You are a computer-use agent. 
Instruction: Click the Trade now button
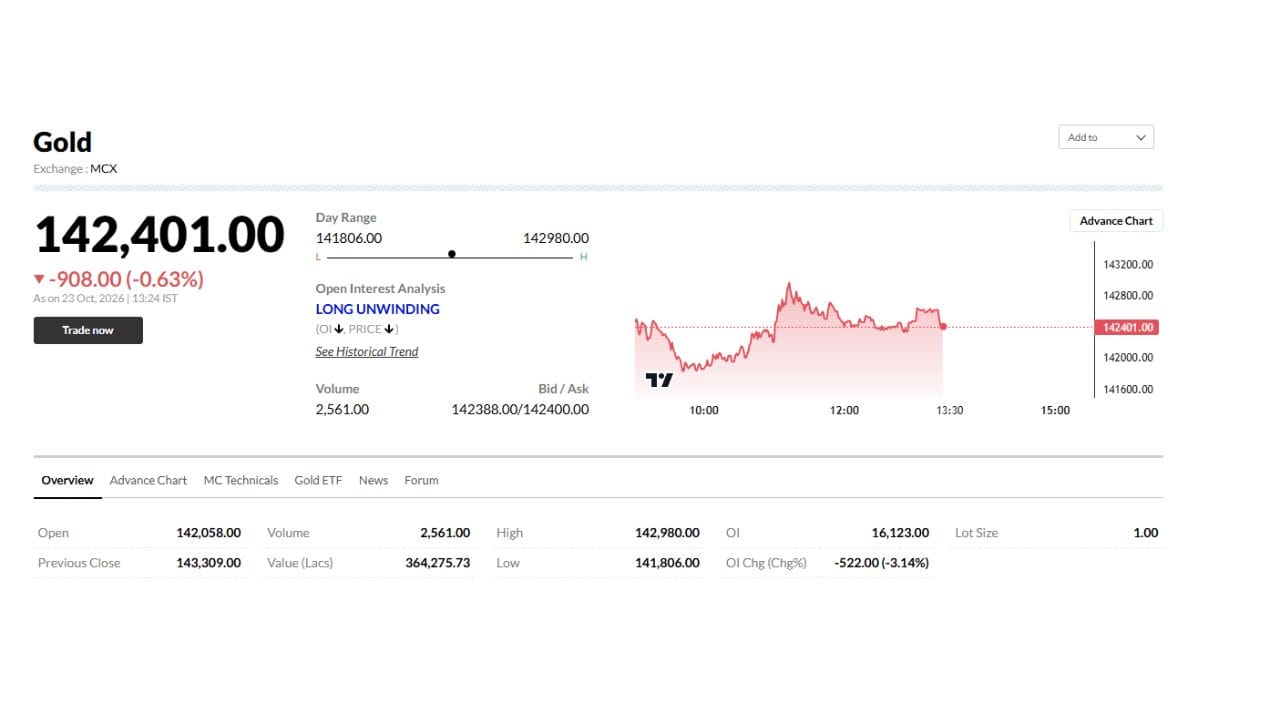(x=88, y=330)
